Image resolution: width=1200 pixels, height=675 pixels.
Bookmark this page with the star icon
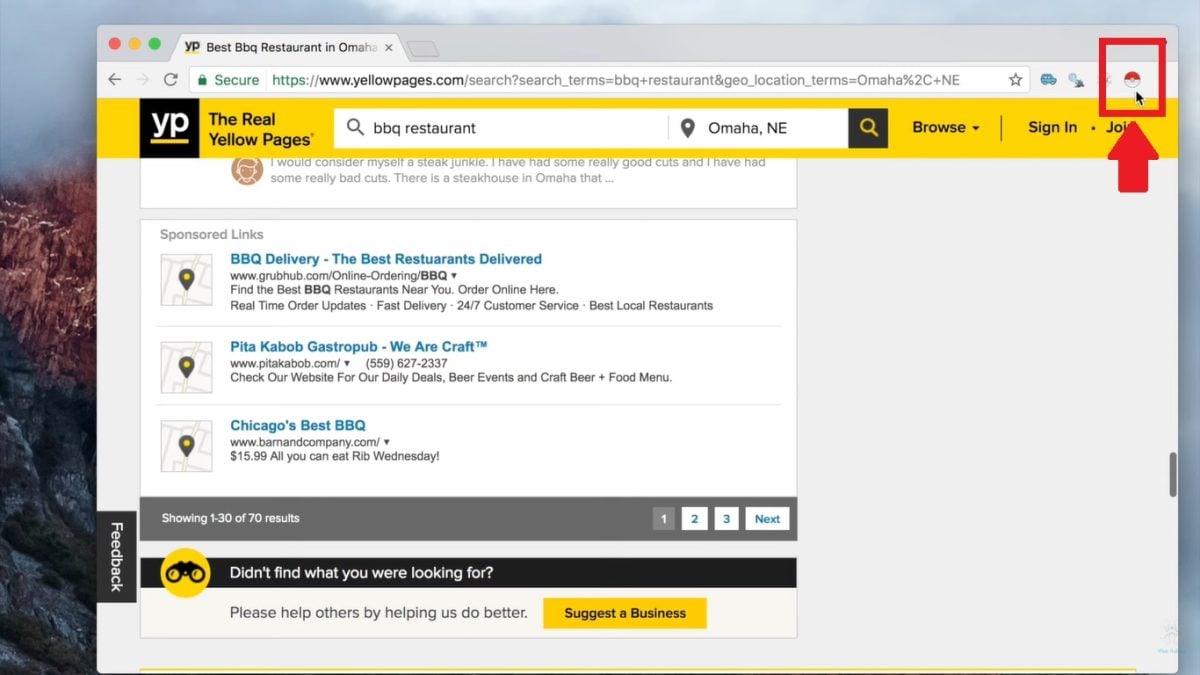(x=1015, y=80)
